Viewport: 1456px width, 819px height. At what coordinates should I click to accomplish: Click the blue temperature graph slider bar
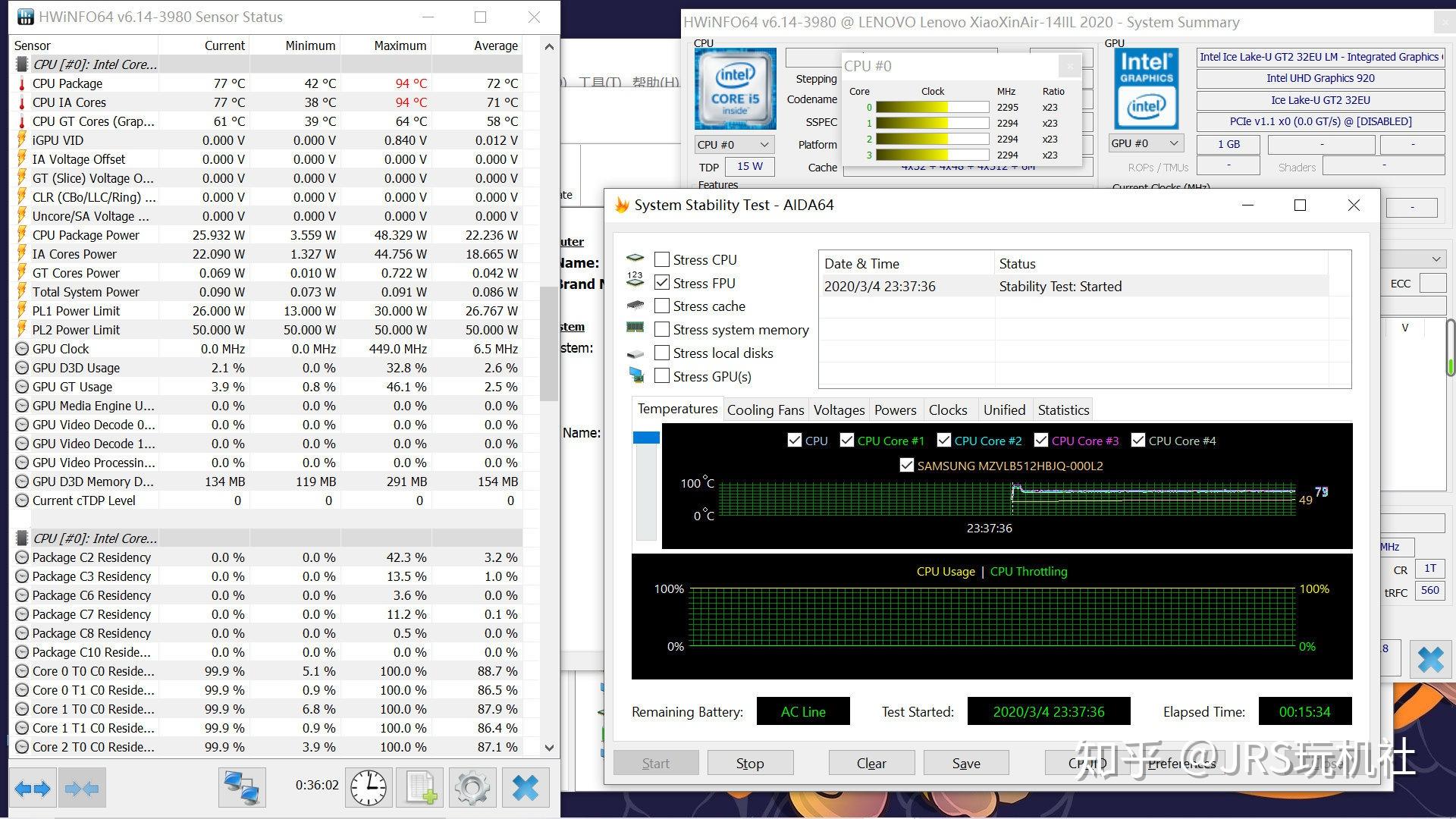[646, 438]
